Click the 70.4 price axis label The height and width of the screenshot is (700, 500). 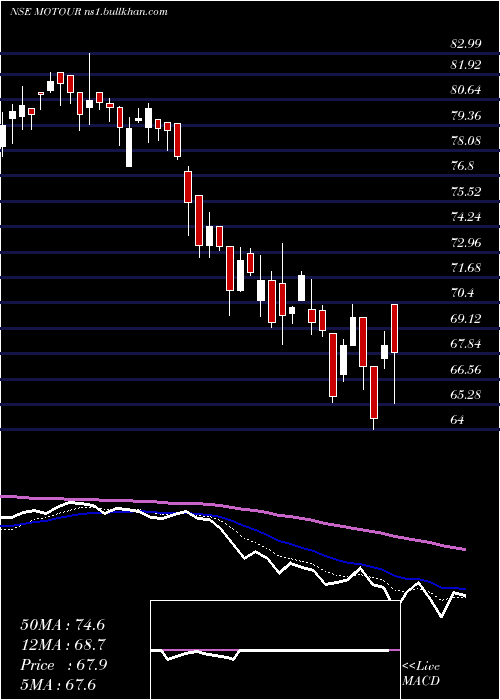click(x=462, y=293)
